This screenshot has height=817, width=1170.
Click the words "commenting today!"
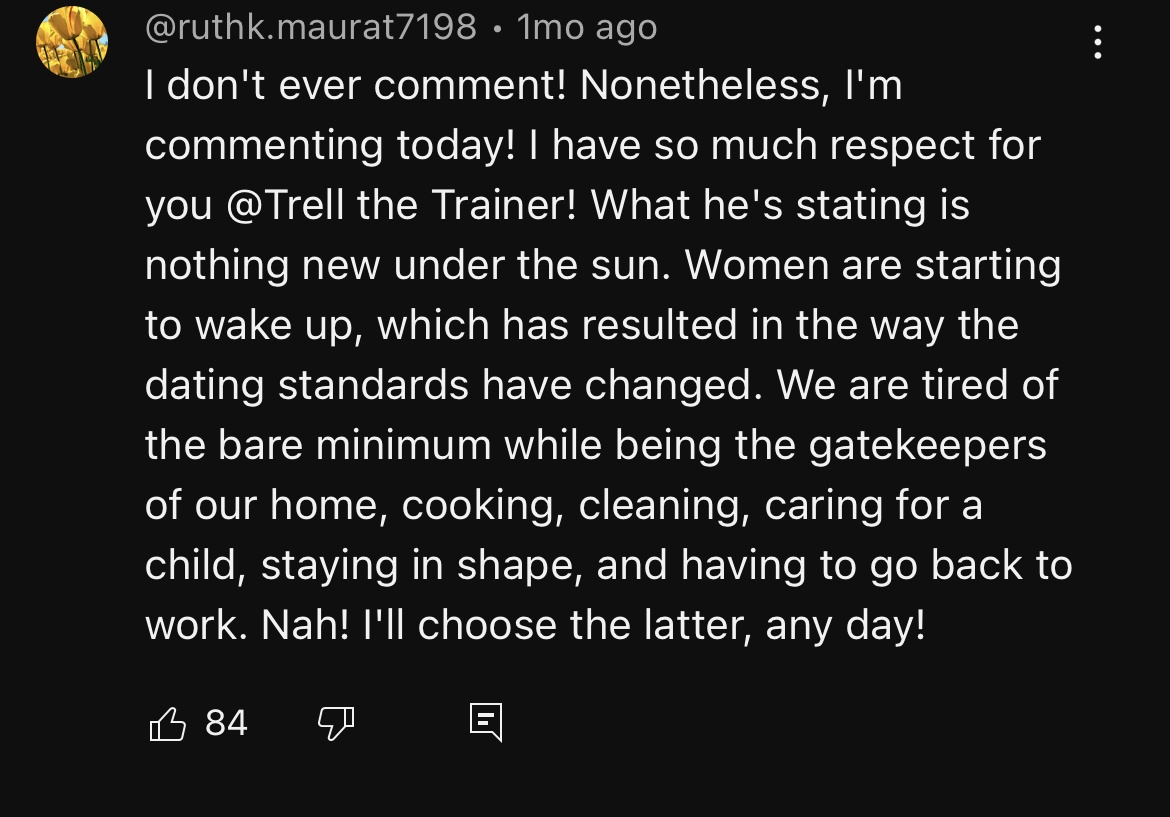(x=330, y=146)
